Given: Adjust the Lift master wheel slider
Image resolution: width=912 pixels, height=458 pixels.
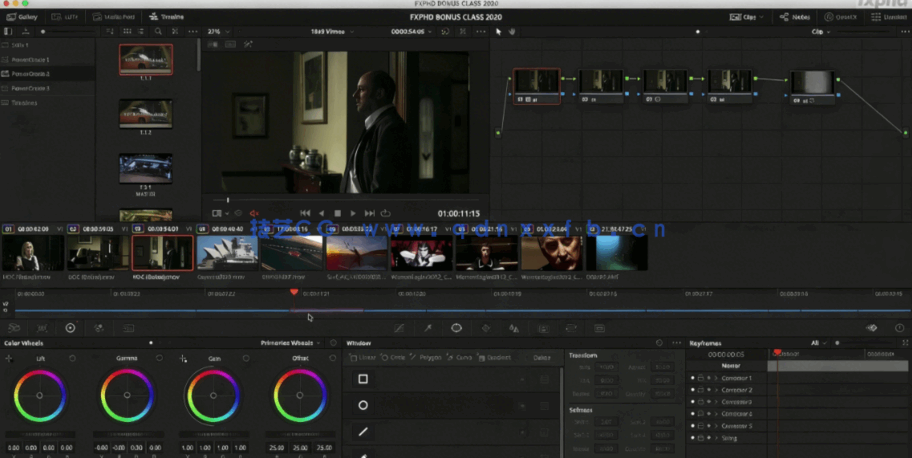Looking at the screenshot, I should pos(40,434).
